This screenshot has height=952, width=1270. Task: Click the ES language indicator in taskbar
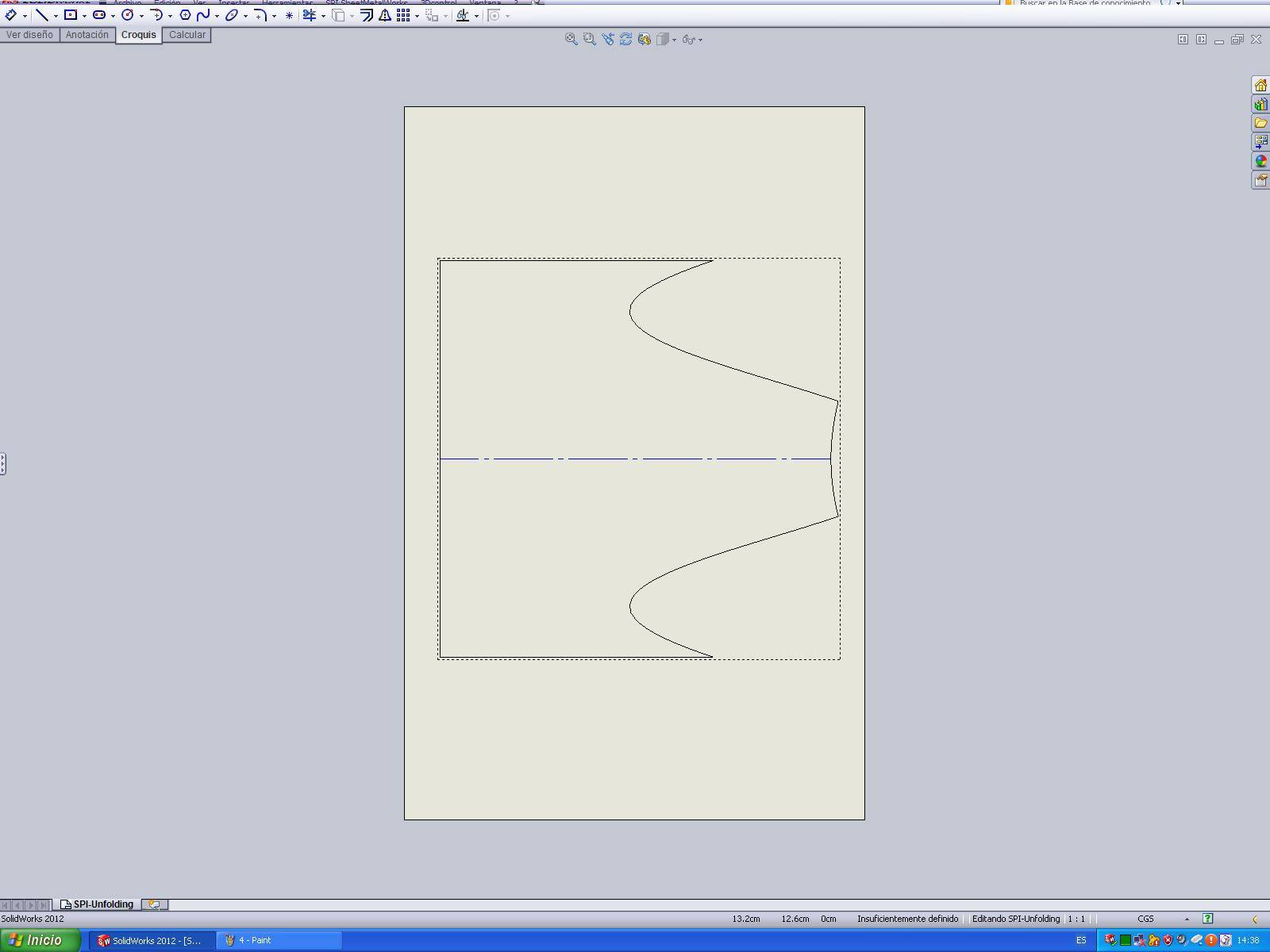point(1081,940)
